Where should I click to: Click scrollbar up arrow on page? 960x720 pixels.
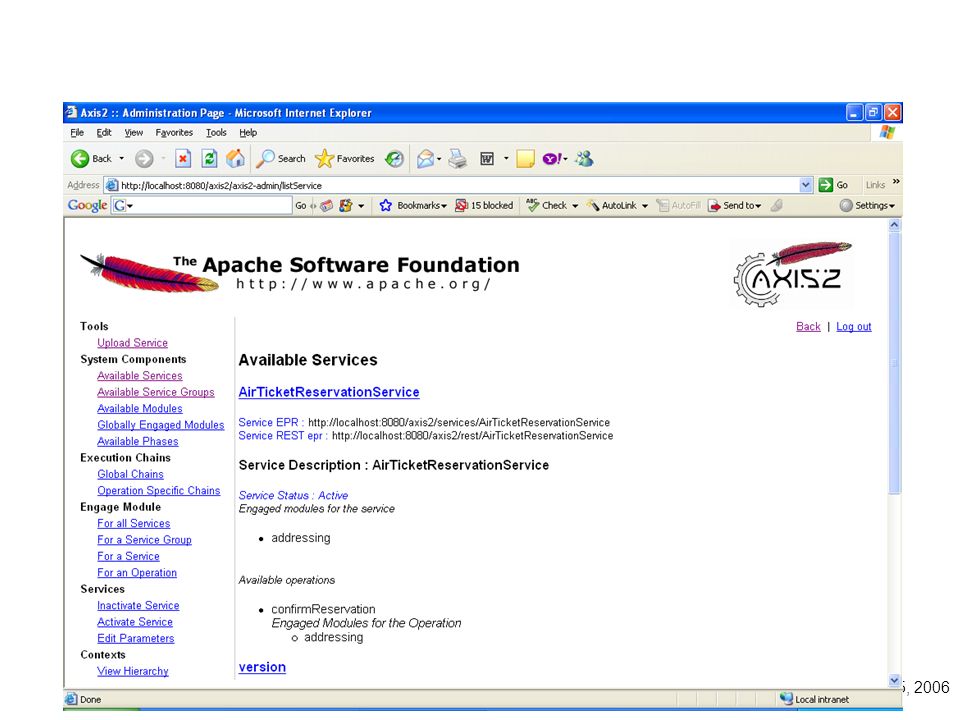(894, 225)
